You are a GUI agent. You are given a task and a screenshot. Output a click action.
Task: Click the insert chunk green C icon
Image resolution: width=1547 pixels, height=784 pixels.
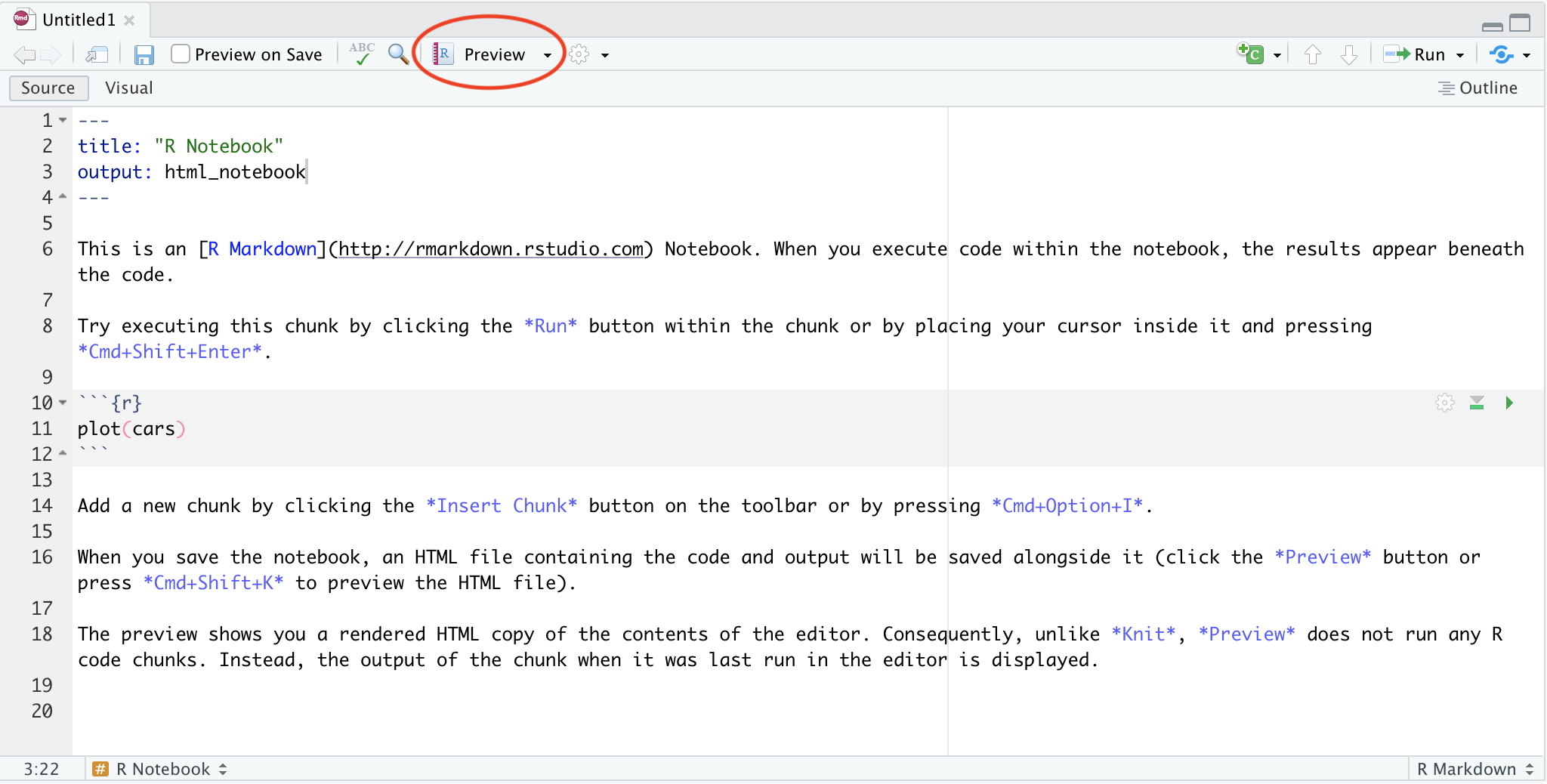1251,54
